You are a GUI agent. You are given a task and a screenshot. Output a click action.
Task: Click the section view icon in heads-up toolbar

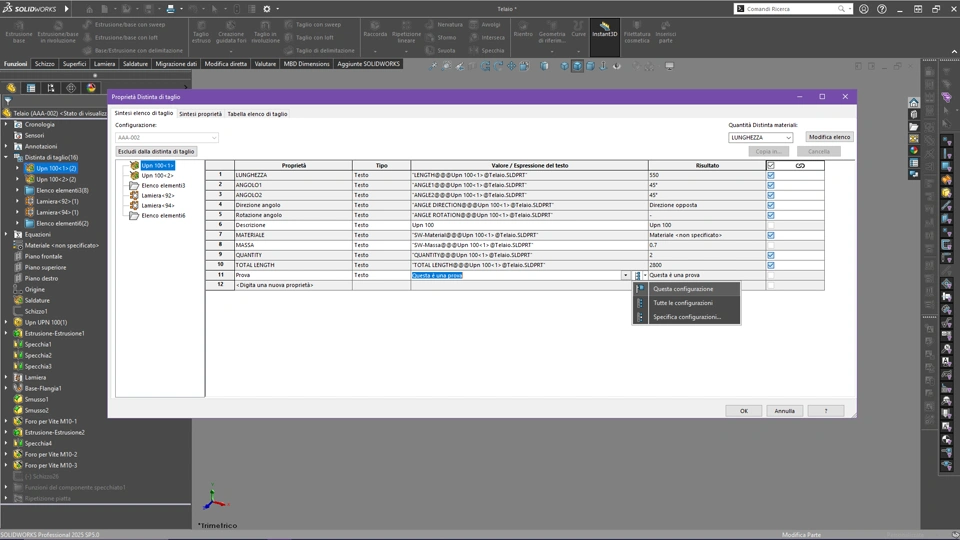tap(544, 66)
